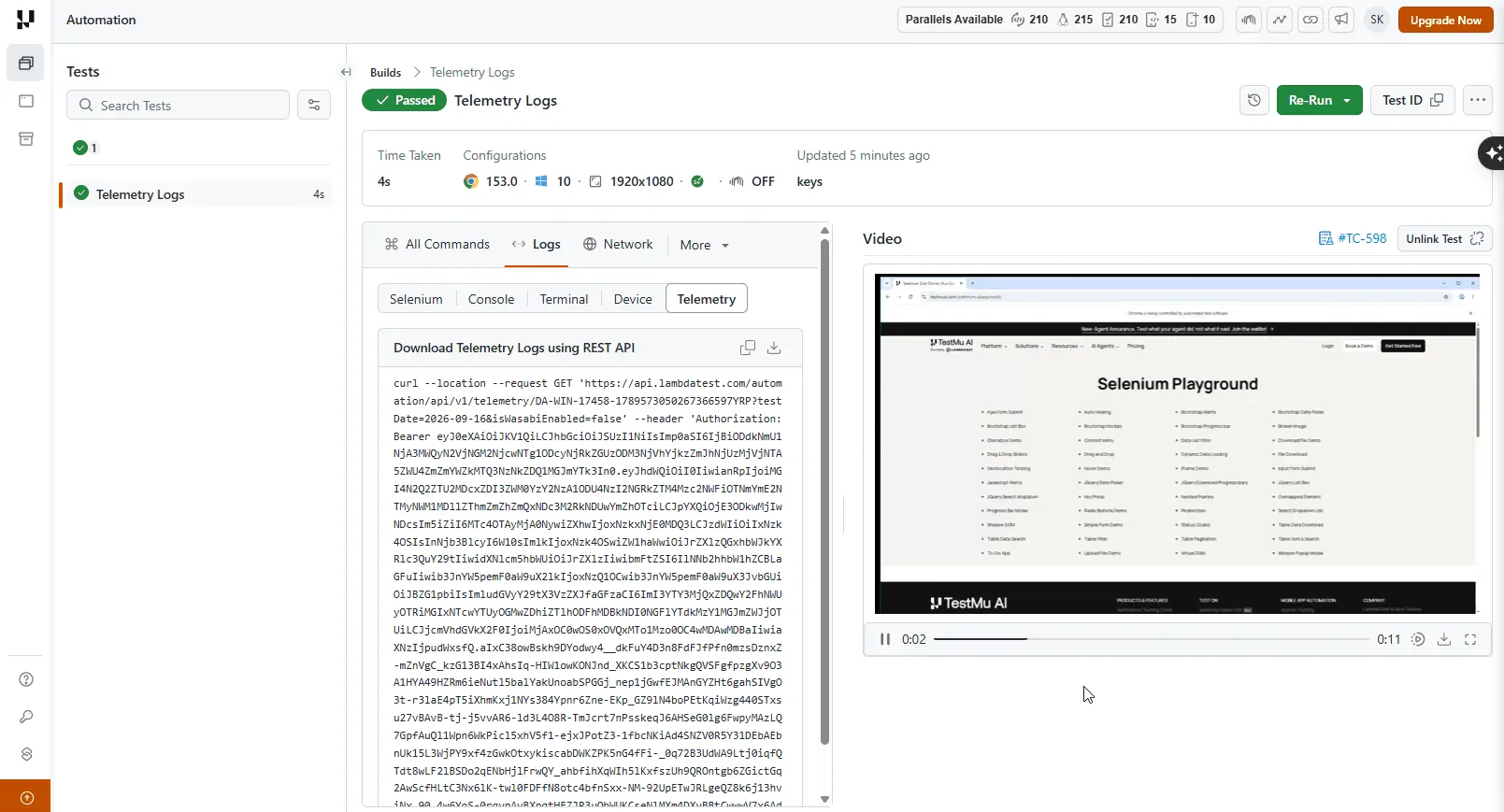Select the Terminal logs sub-tab

[564, 299]
